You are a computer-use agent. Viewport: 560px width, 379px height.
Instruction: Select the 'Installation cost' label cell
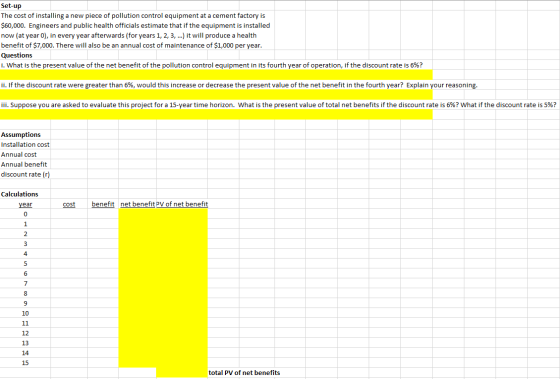tap(25, 145)
